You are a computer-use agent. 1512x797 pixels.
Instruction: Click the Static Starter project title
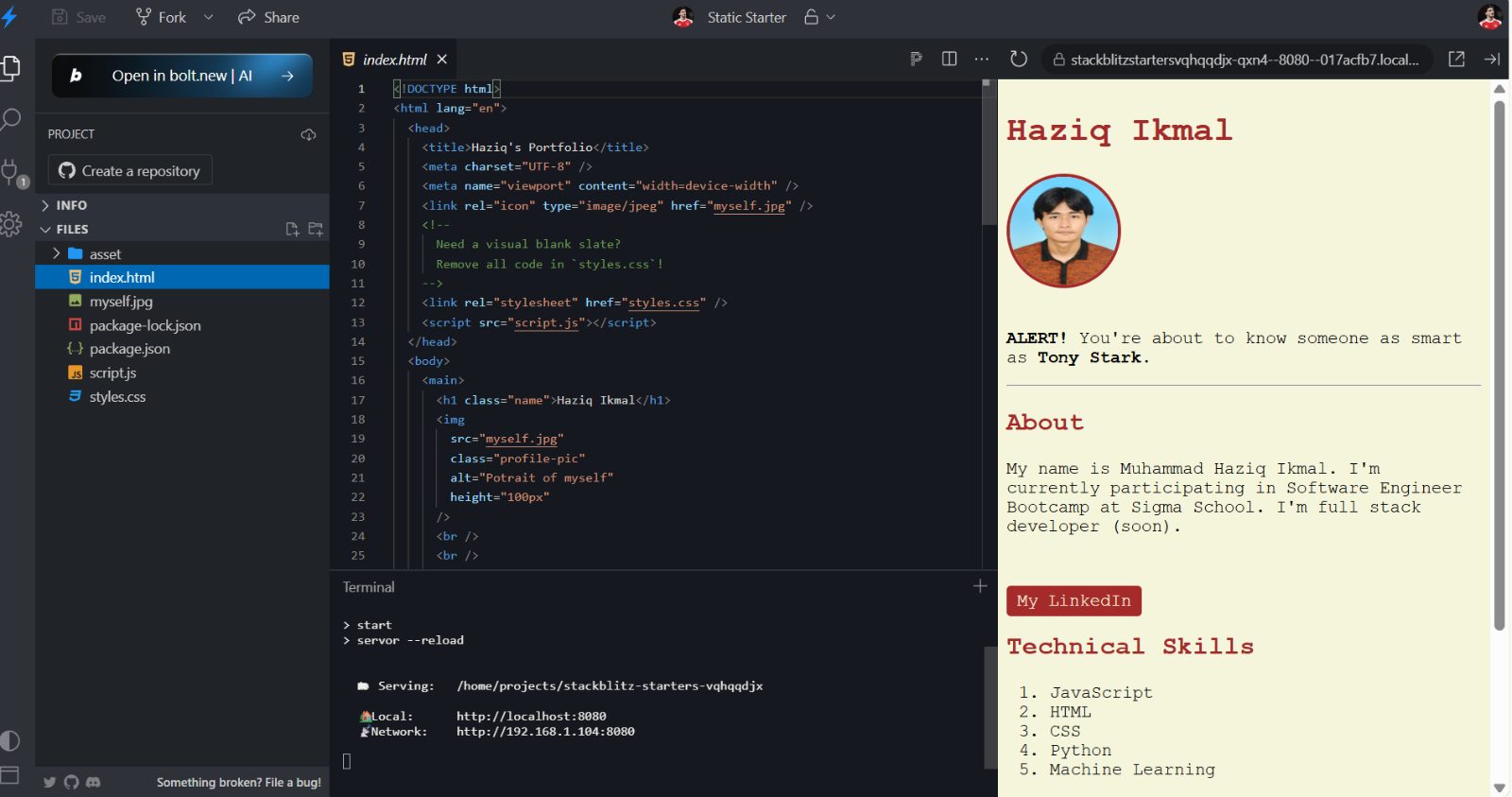click(747, 17)
